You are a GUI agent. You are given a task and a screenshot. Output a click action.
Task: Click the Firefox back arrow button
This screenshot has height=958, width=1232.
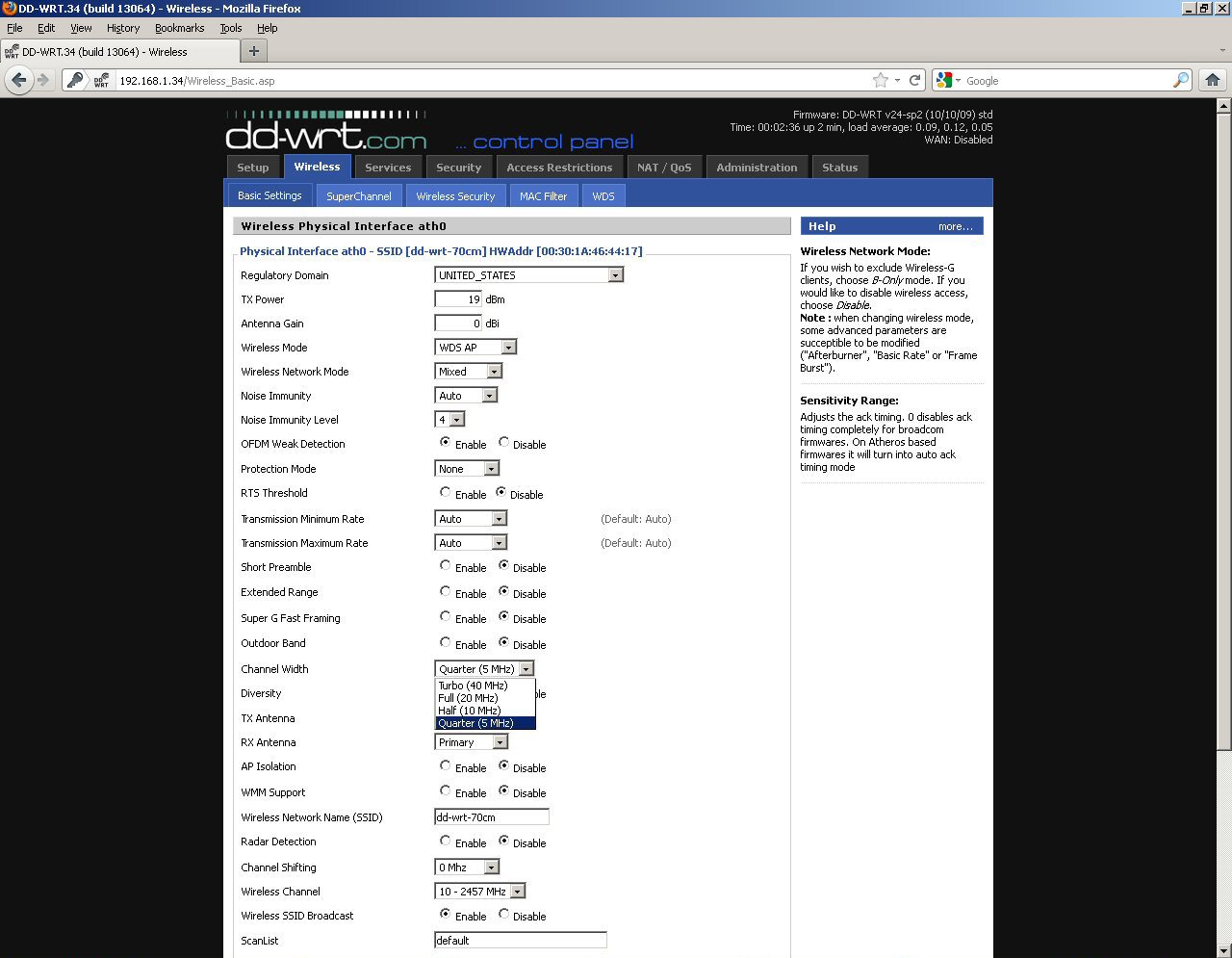coord(18,80)
